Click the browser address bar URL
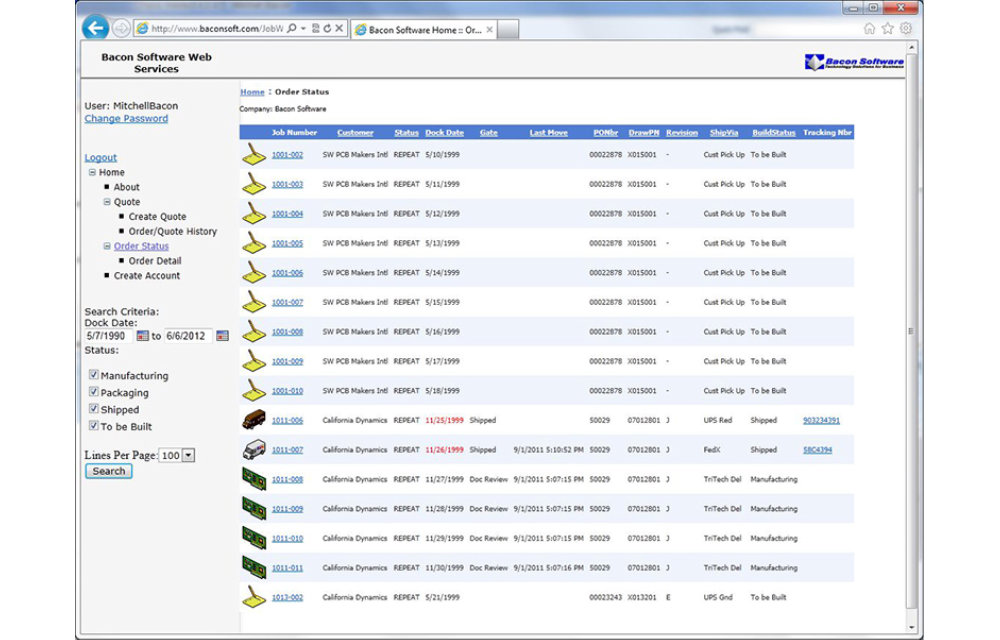Image resolution: width=1000 pixels, height=640 pixels. (217, 29)
